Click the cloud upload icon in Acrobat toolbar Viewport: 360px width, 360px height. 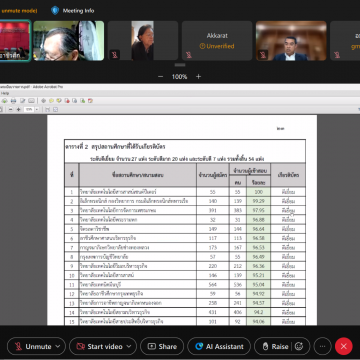point(4,101)
